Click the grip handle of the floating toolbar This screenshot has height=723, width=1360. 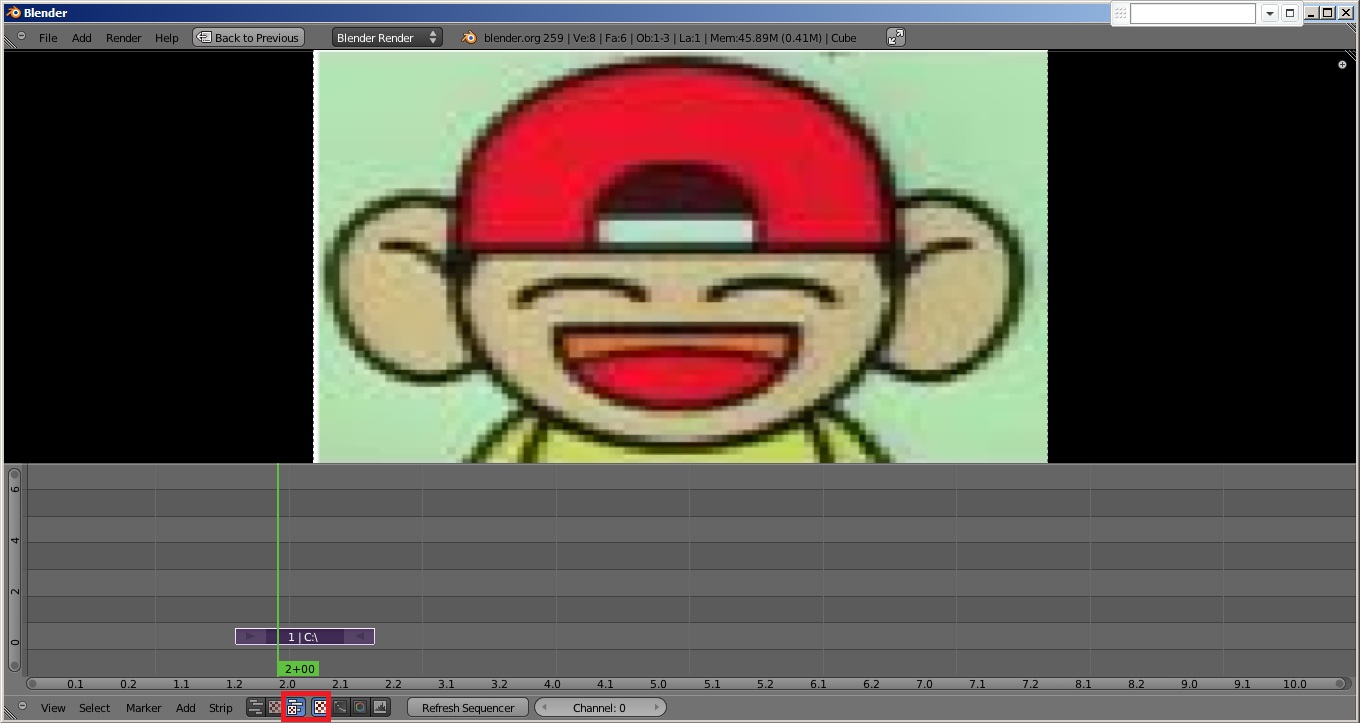(1120, 14)
